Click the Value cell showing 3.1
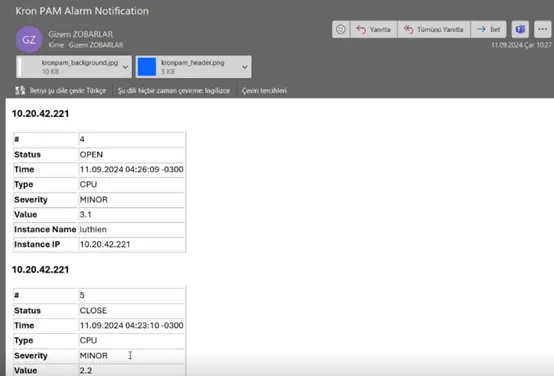Image resolution: width=554 pixels, height=376 pixels. point(131,215)
